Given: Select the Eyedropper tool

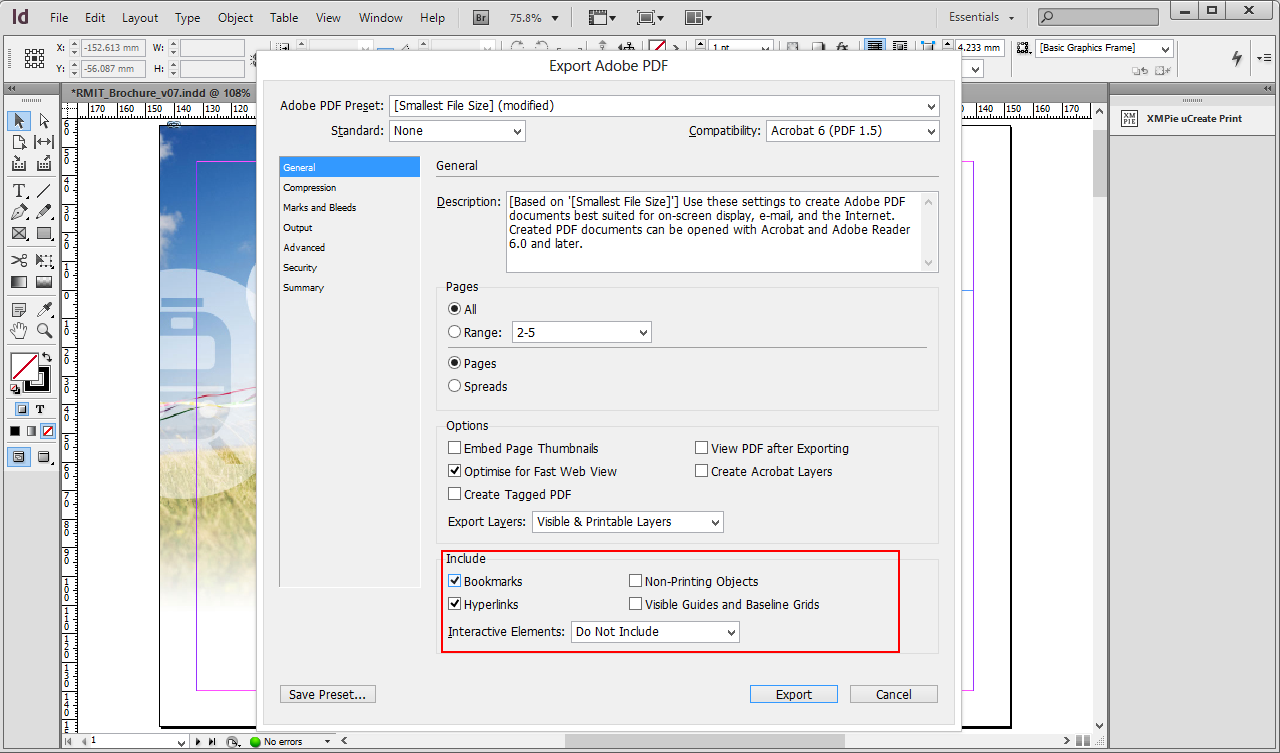Looking at the screenshot, I should (x=44, y=311).
